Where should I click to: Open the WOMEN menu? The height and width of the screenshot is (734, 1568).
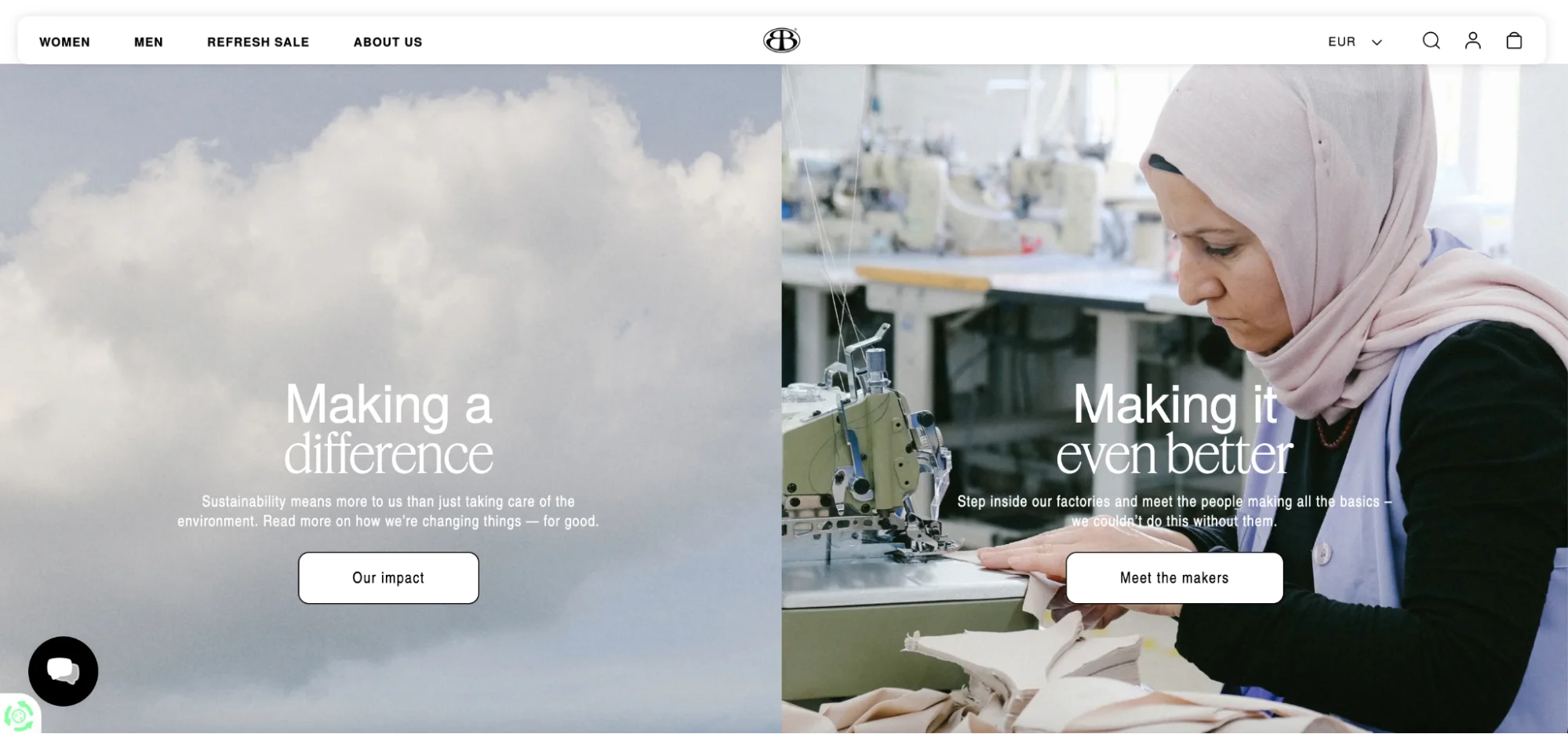click(64, 42)
